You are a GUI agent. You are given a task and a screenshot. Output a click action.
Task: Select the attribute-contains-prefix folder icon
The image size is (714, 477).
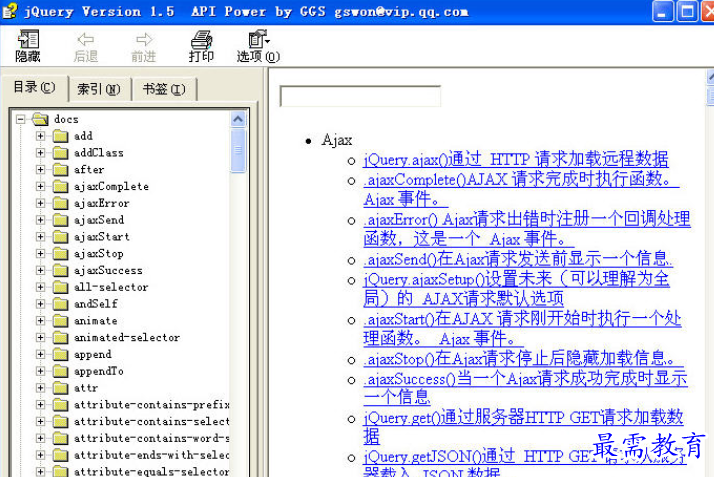(60, 405)
